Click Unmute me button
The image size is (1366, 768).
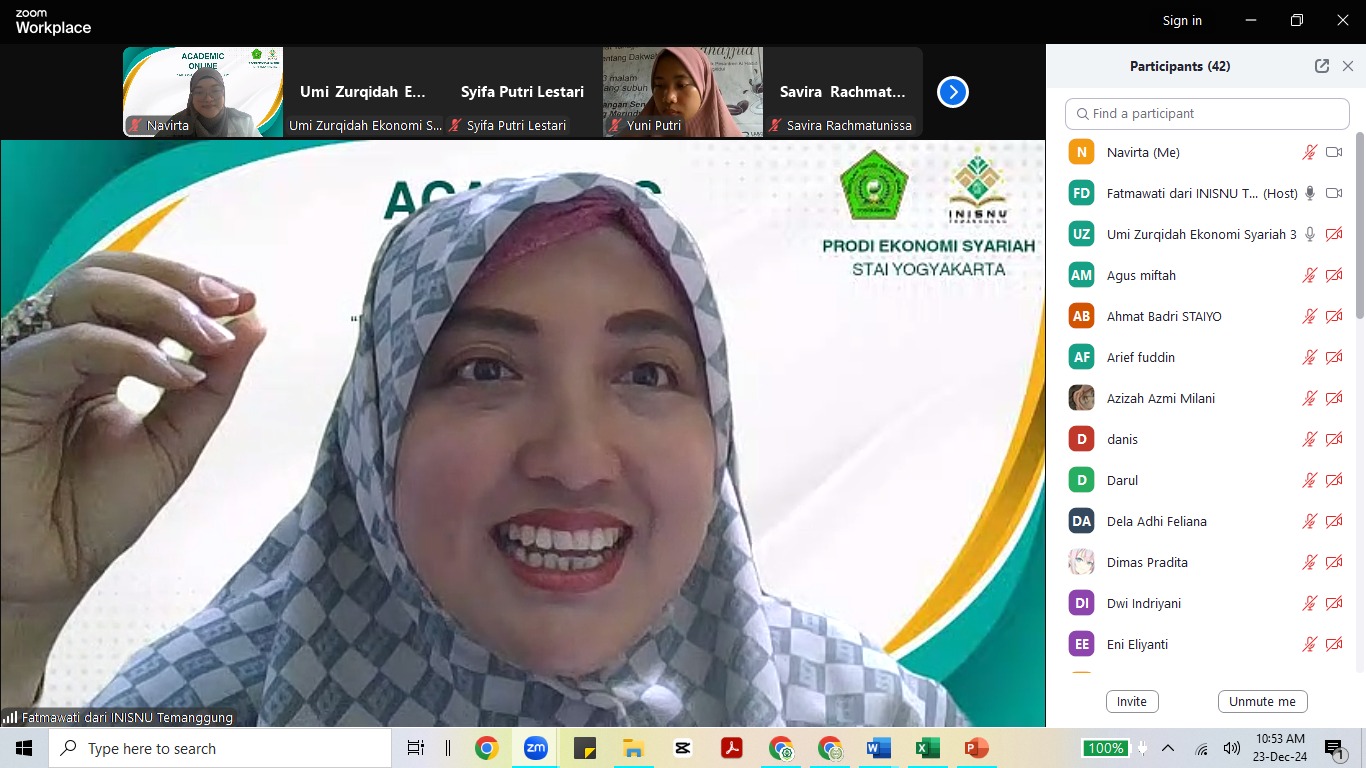[x=1262, y=701]
